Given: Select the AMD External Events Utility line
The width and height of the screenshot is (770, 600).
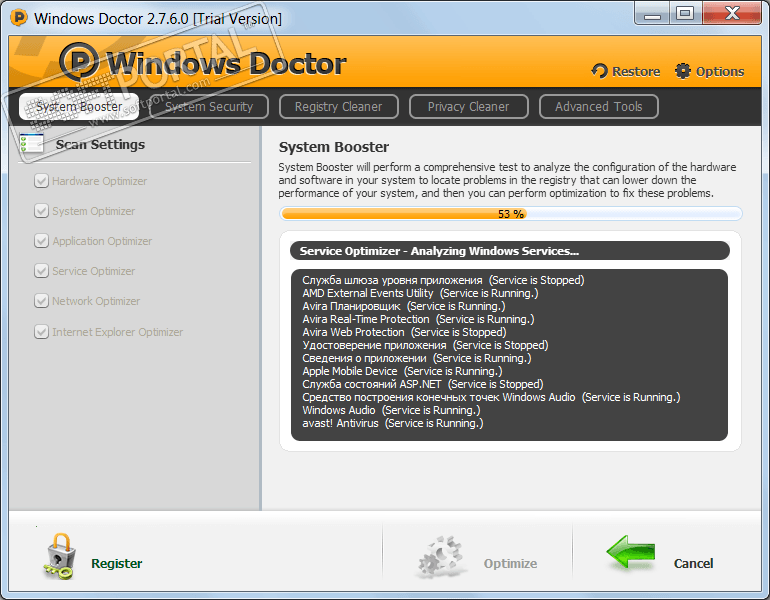Looking at the screenshot, I should (x=420, y=293).
